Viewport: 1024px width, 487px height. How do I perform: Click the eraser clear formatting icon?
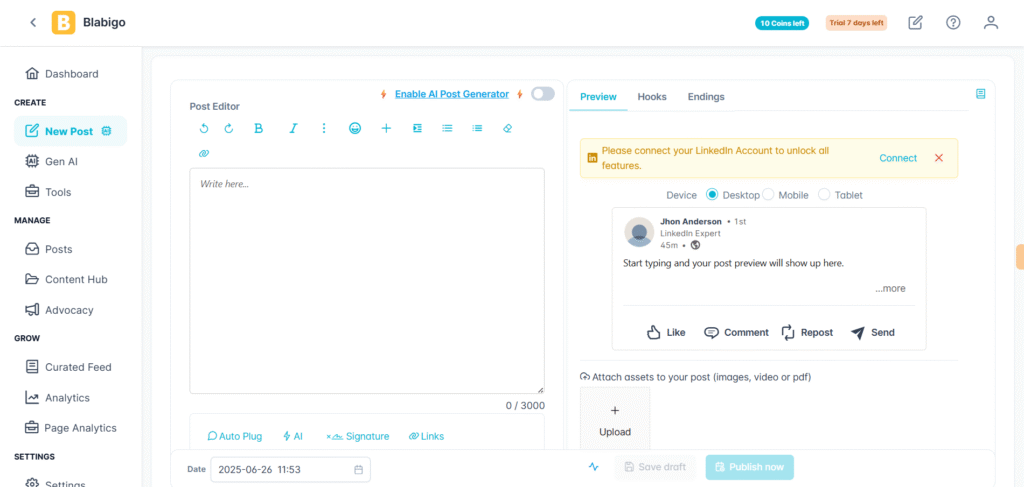507,129
